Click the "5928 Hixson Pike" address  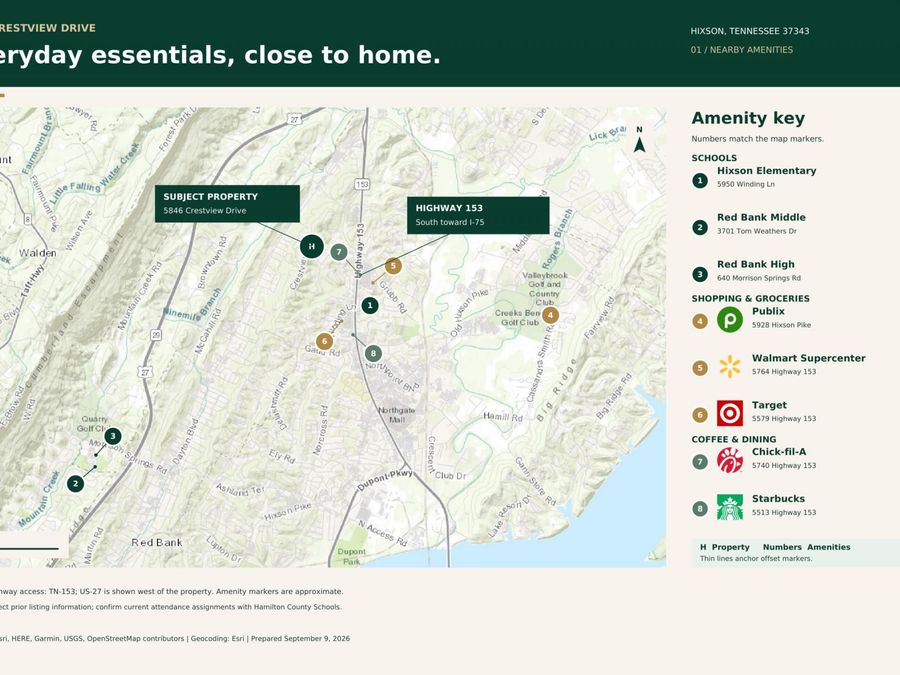[781, 325]
